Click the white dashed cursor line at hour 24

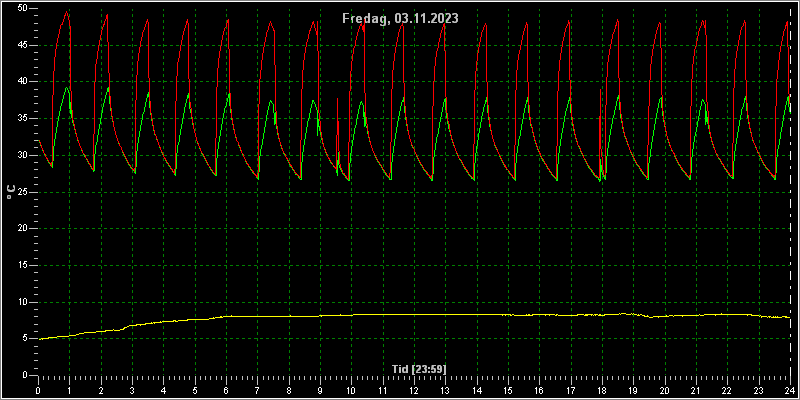790,194
